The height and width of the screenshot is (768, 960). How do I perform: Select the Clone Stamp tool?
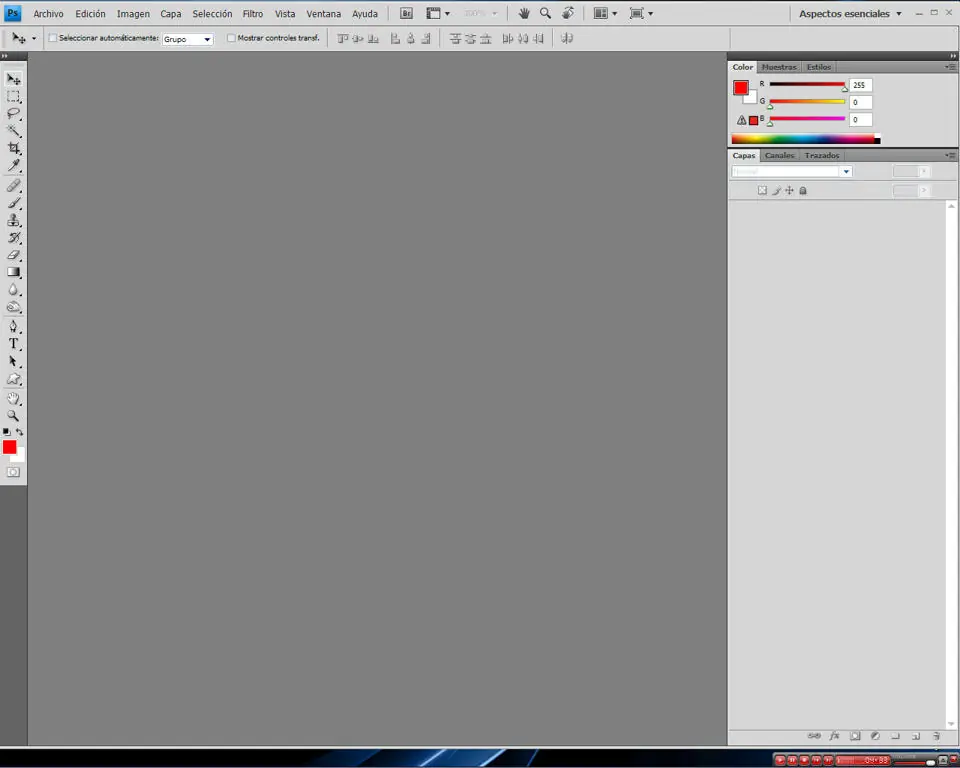click(13, 220)
